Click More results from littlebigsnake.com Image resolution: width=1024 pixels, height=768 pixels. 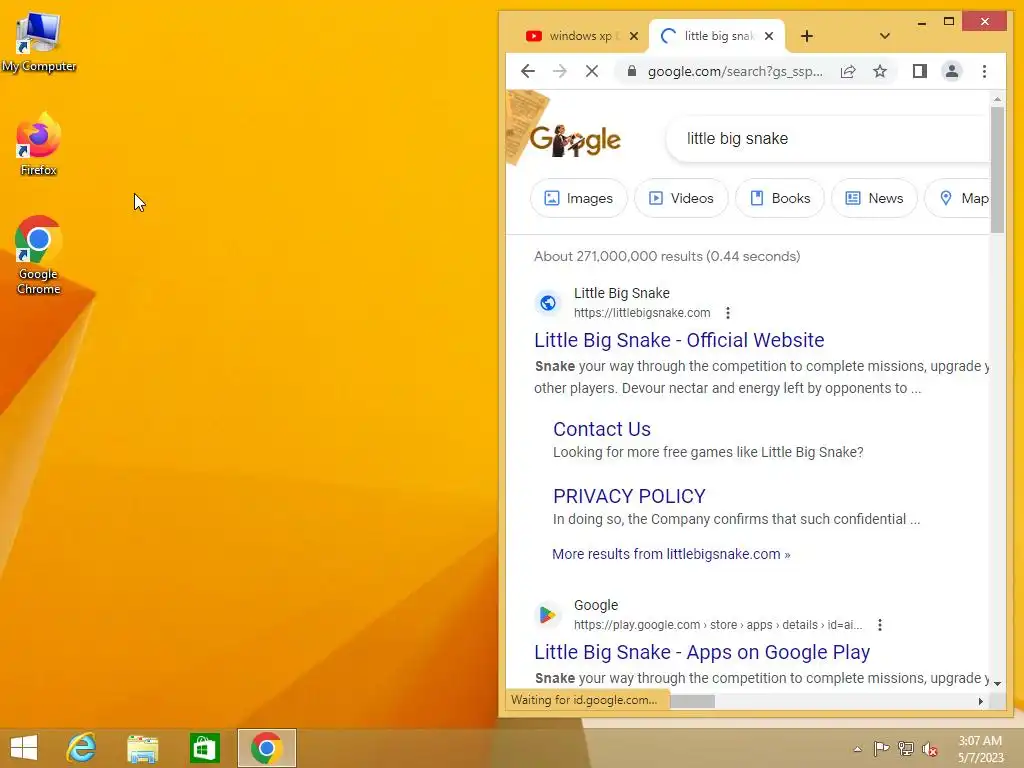click(671, 554)
